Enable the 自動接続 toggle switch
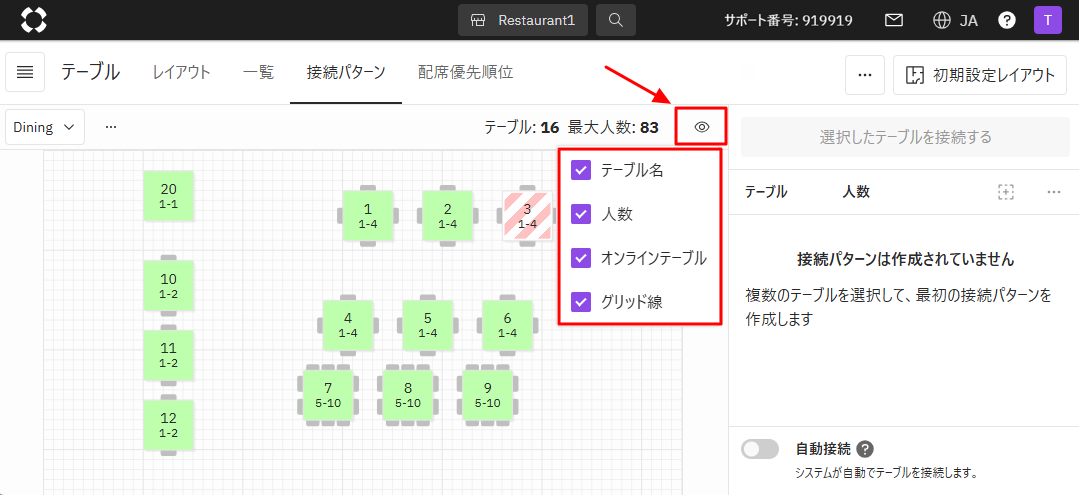1079x495 pixels. 760,450
